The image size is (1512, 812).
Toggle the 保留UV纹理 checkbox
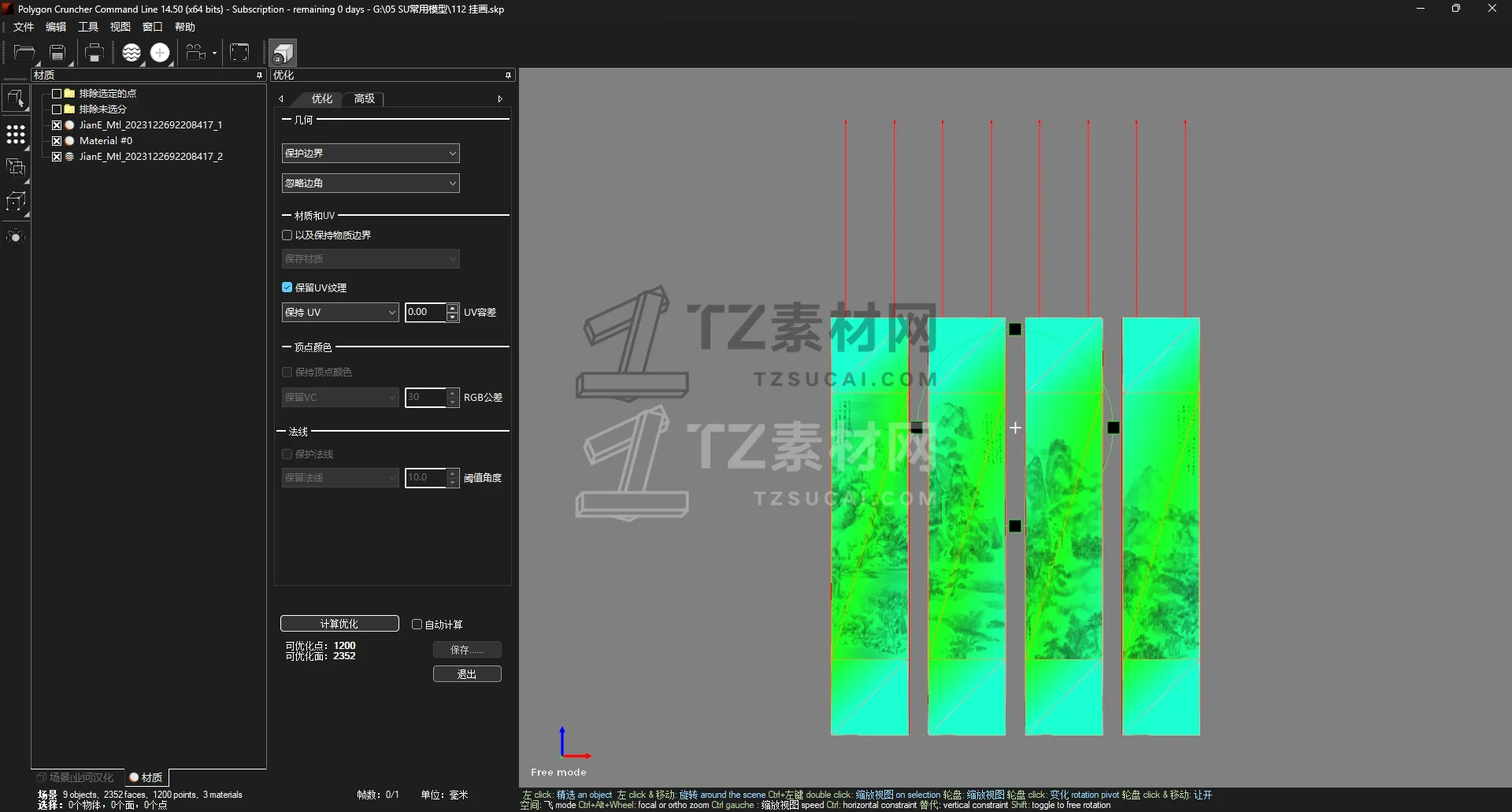[287, 287]
